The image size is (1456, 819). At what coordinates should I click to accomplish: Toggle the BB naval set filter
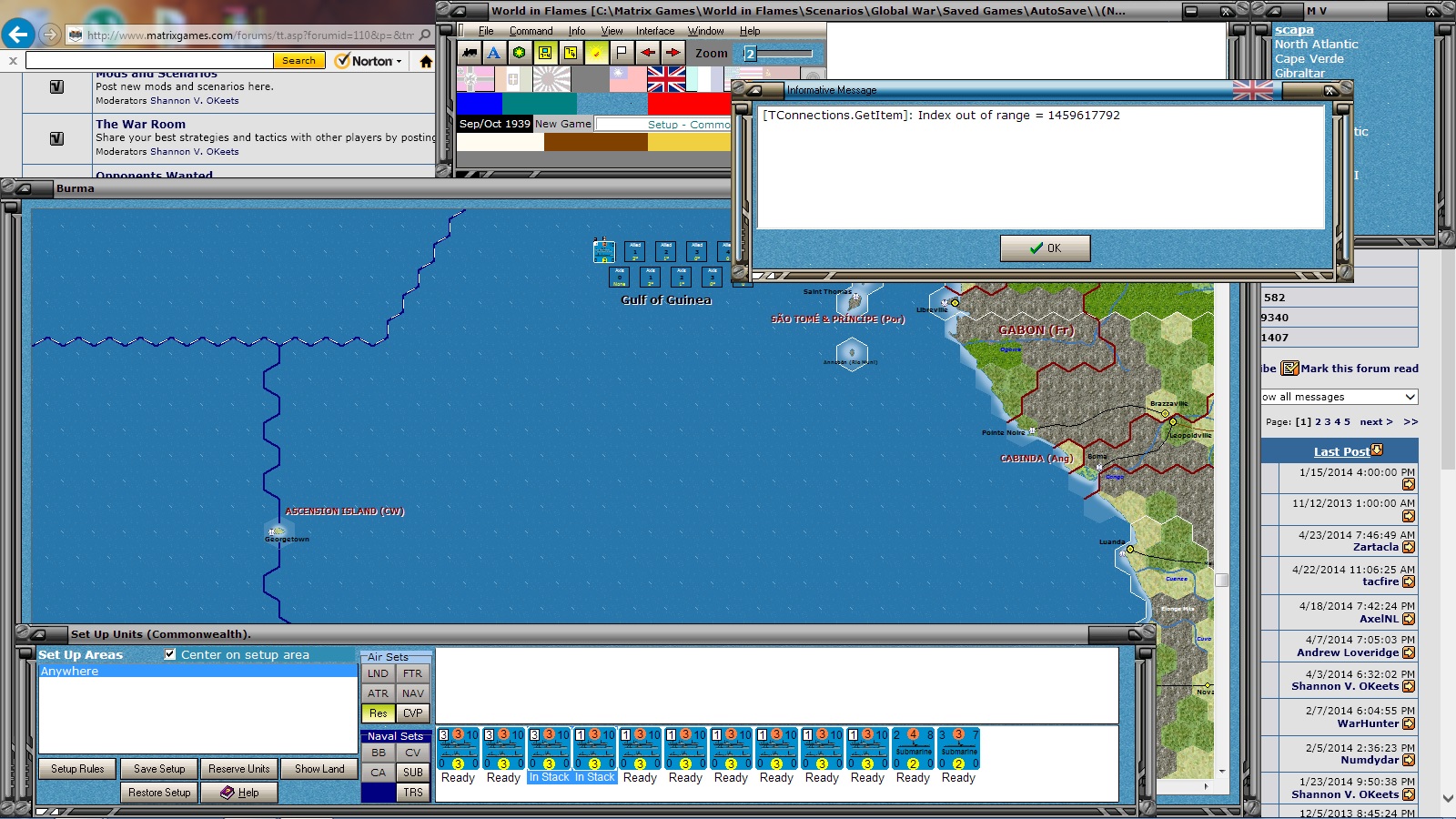pyautogui.click(x=379, y=753)
